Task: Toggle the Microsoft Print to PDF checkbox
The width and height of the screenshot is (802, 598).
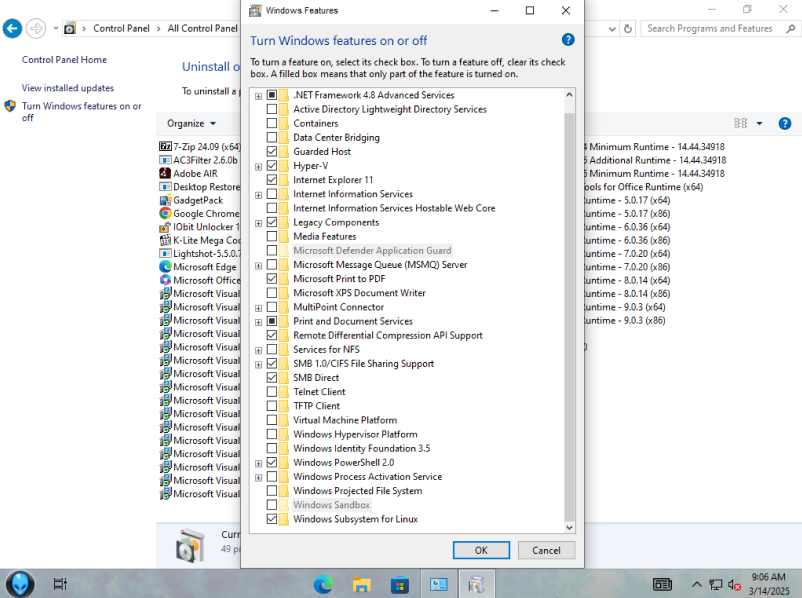Action: (272, 279)
